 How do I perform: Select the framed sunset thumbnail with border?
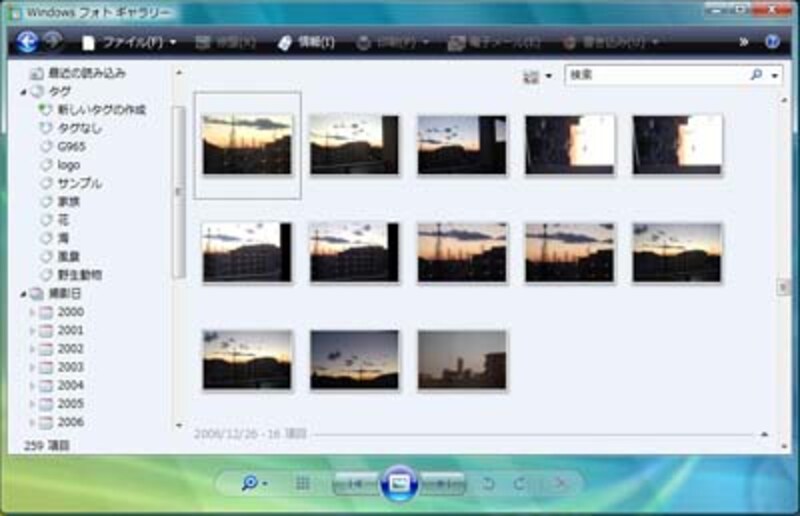(247, 145)
